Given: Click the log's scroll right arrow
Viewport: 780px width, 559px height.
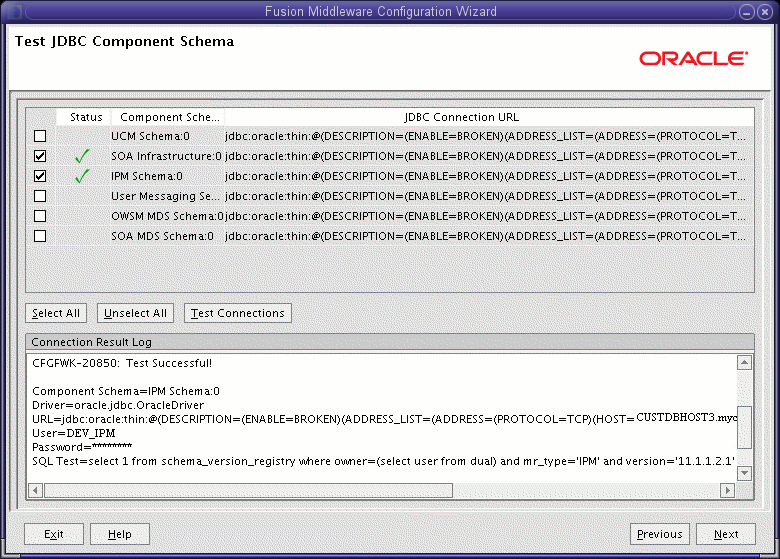Looking at the screenshot, I should 727,490.
